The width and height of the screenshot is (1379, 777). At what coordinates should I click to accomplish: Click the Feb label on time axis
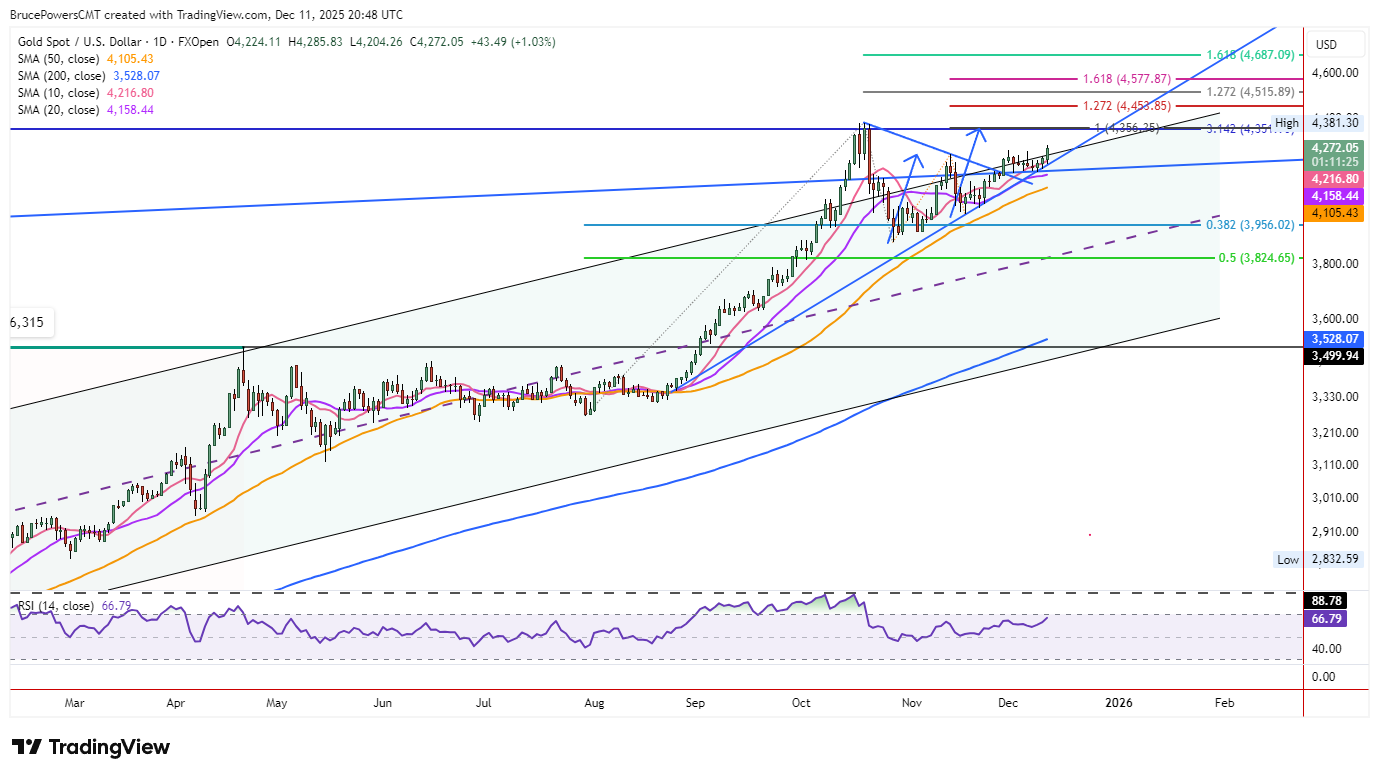pyautogui.click(x=1224, y=703)
